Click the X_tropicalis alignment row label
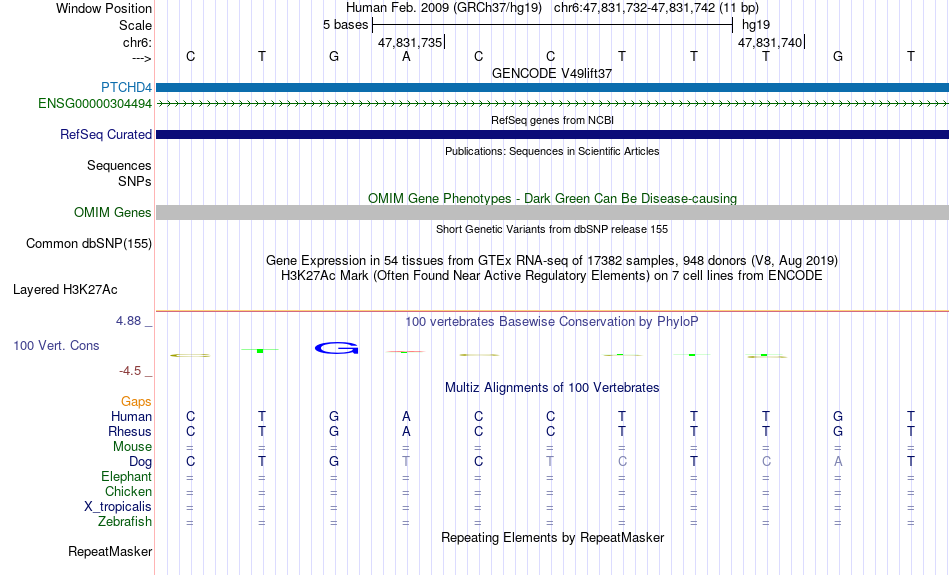 [x=118, y=507]
